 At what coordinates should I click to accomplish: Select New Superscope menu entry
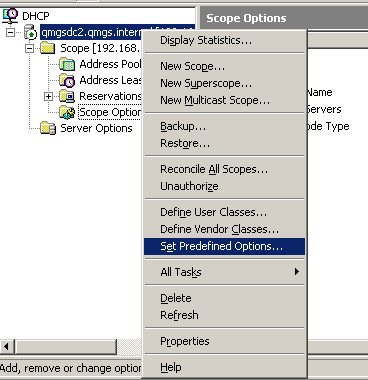click(x=225, y=83)
